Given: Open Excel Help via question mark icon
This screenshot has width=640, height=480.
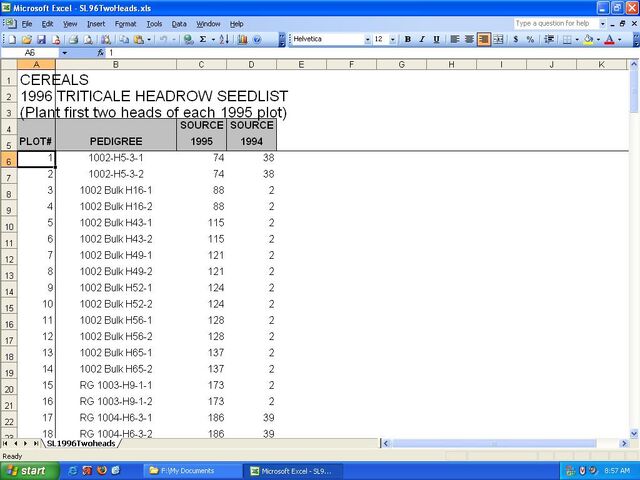Looking at the screenshot, I should [257, 39].
